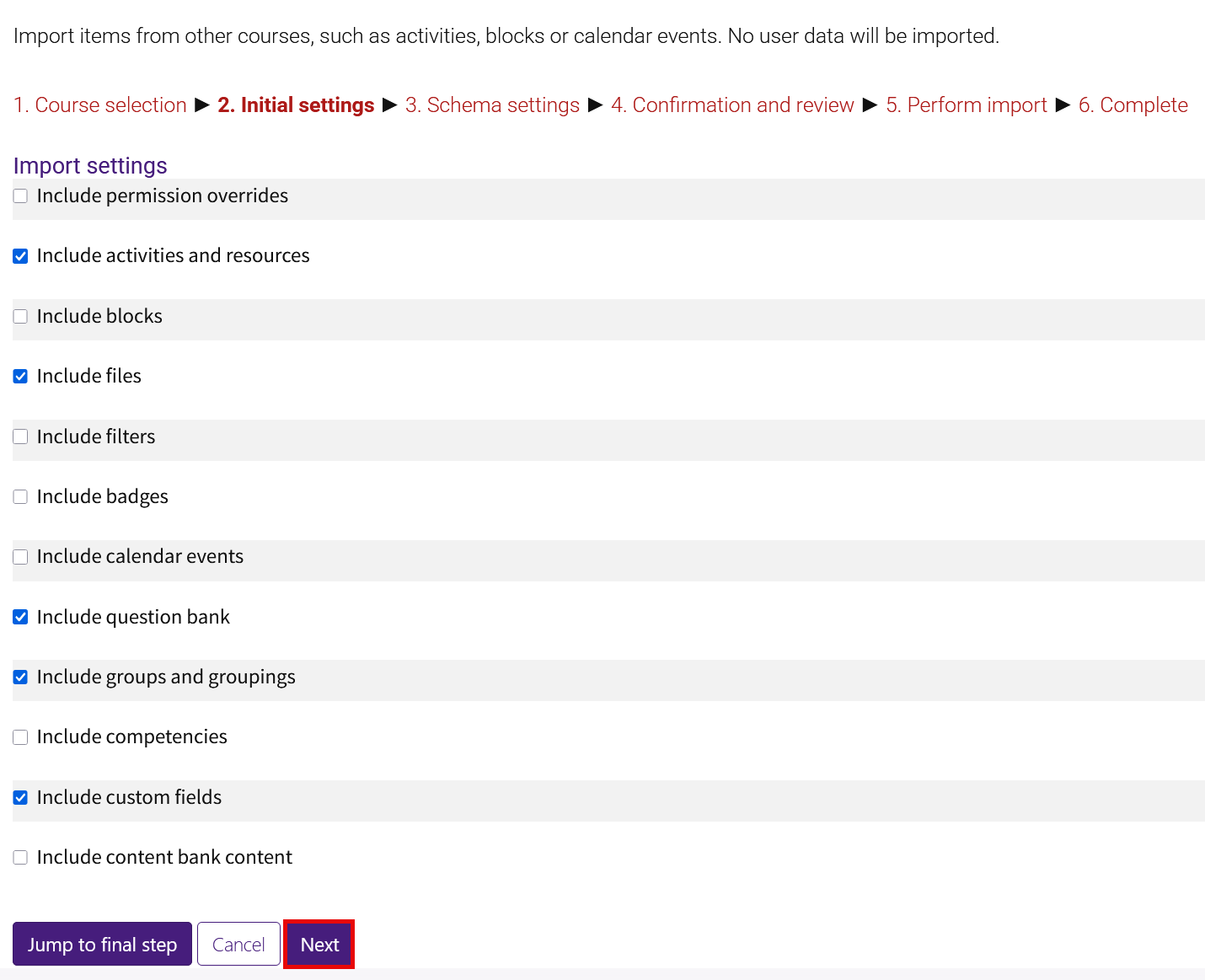Click the Import settings heading
The width and height of the screenshot is (1205, 980).
(90, 166)
